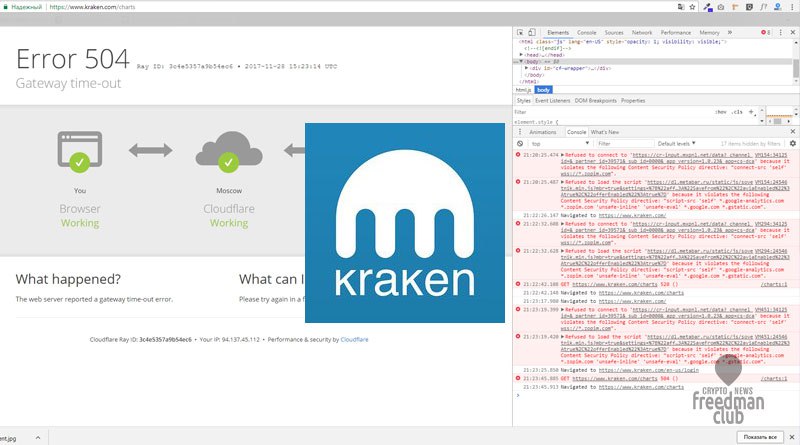This screenshot has width=800, height=445.
Task: Switch to the Performance tab
Action: click(676, 32)
